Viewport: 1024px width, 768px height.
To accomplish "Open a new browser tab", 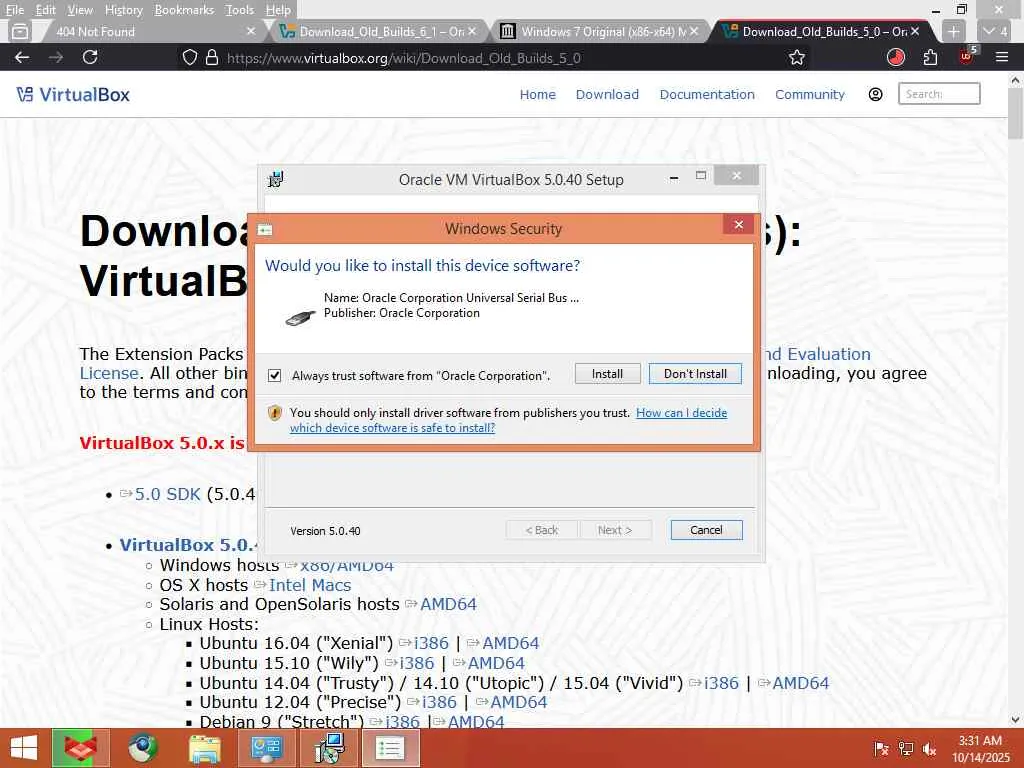I will pos(953,31).
